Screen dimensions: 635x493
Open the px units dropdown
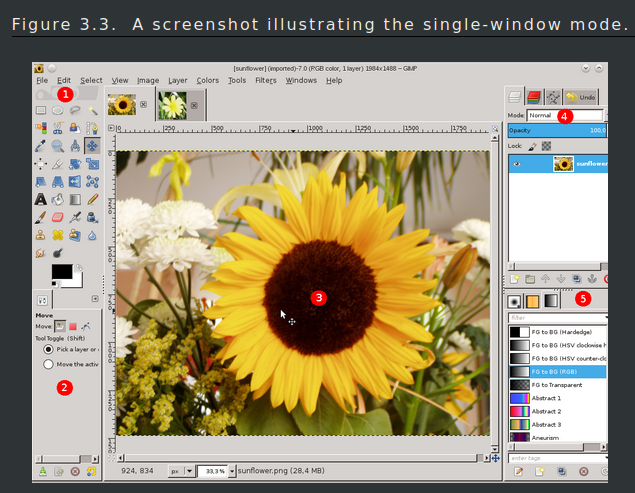181,471
